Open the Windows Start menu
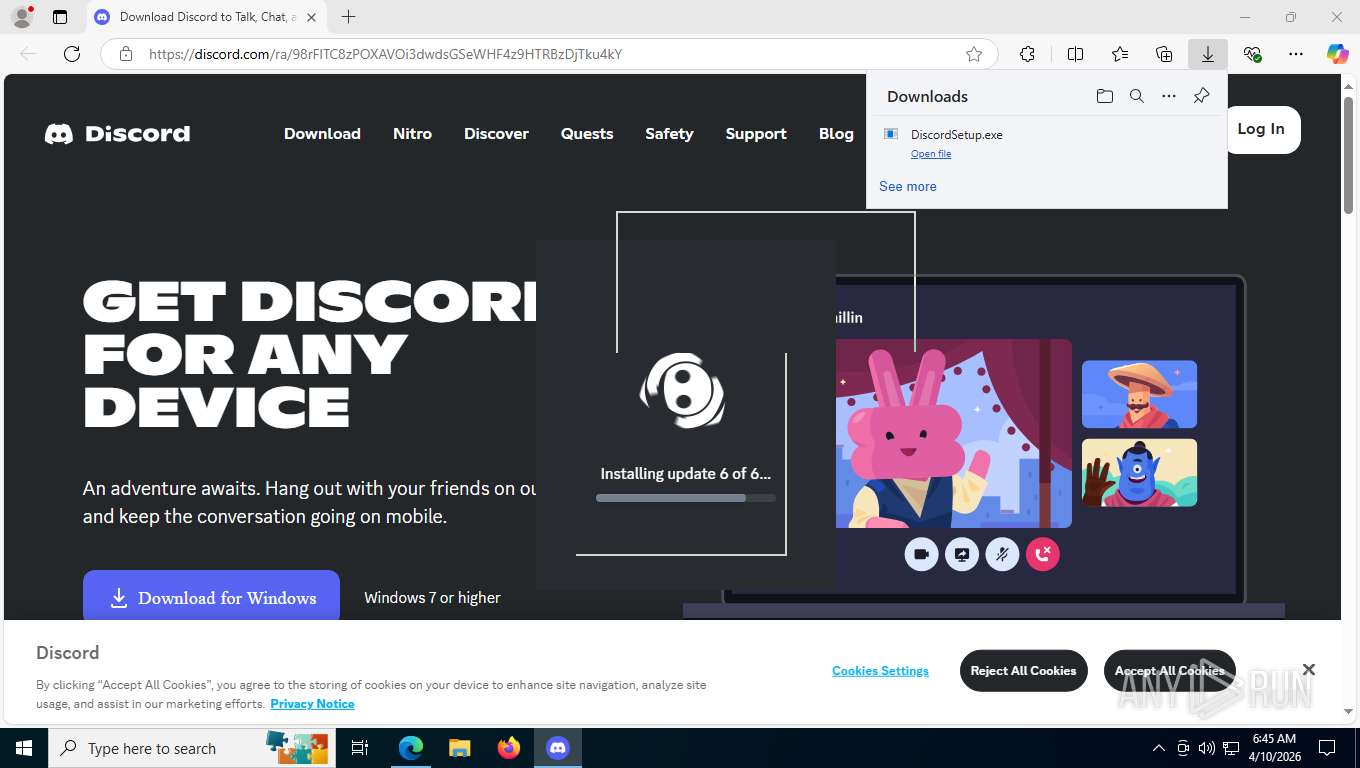 [x=23, y=748]
